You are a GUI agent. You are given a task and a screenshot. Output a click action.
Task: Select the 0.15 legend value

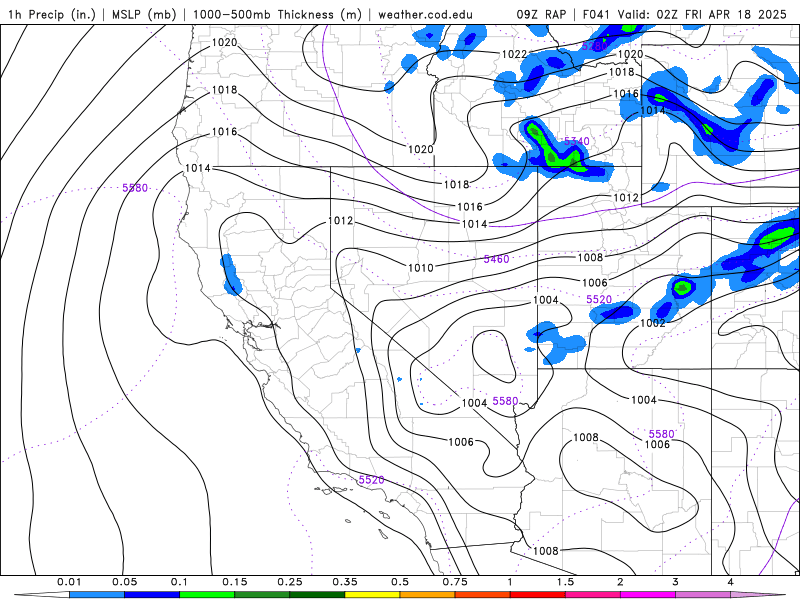[x=235, y=582]
